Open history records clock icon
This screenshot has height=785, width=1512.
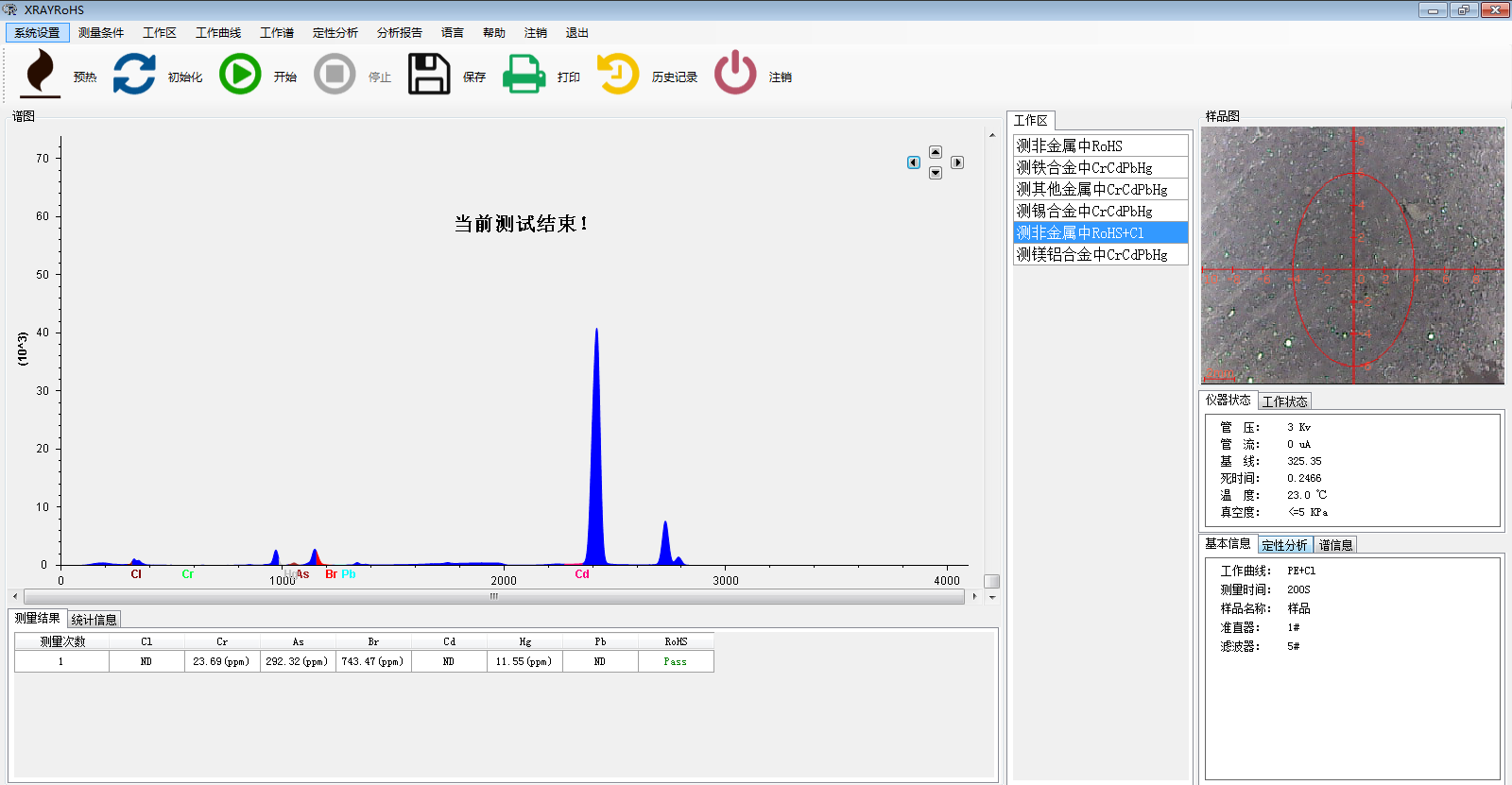coord(618,74)
